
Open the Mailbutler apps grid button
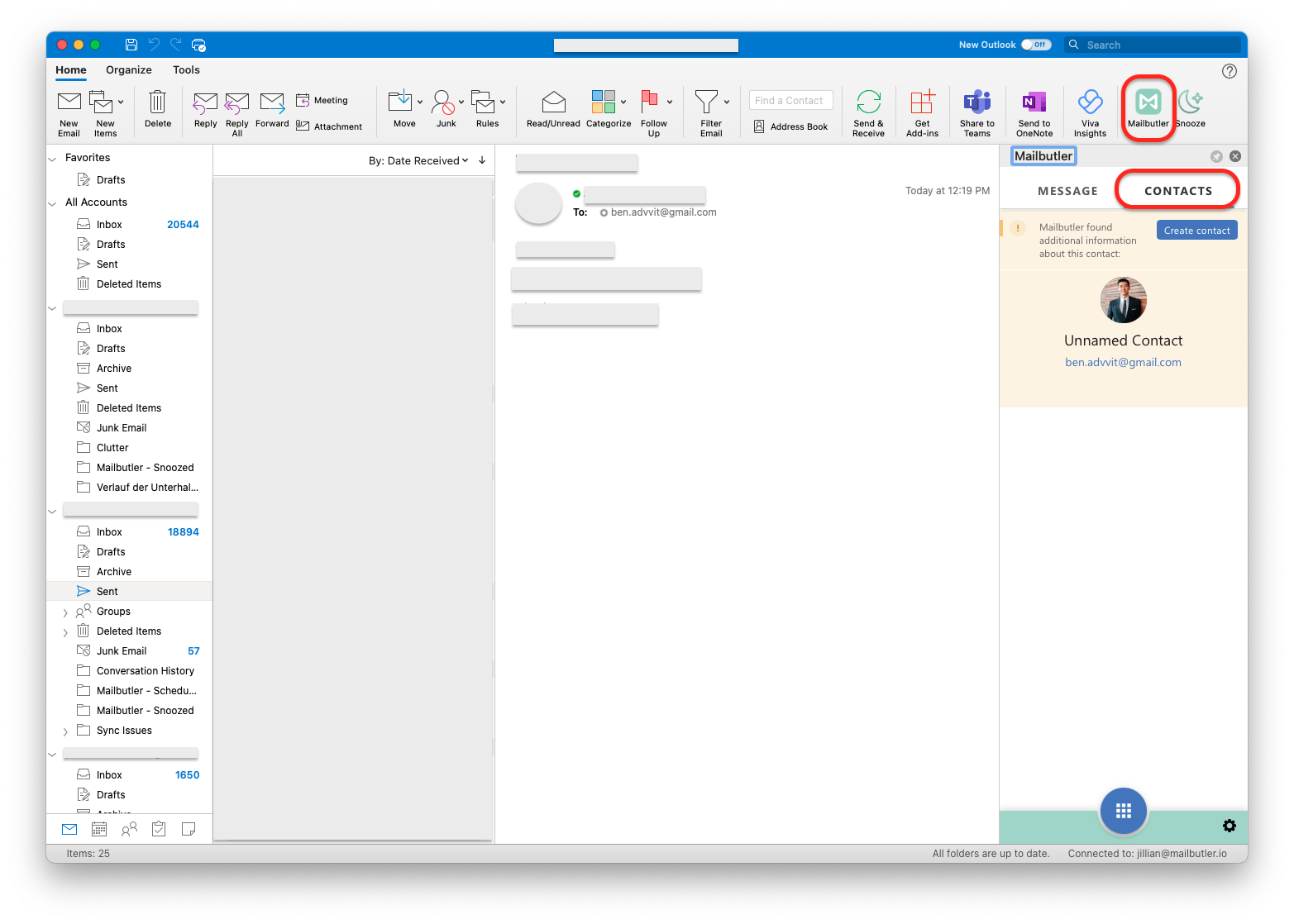click(1123, 811)
